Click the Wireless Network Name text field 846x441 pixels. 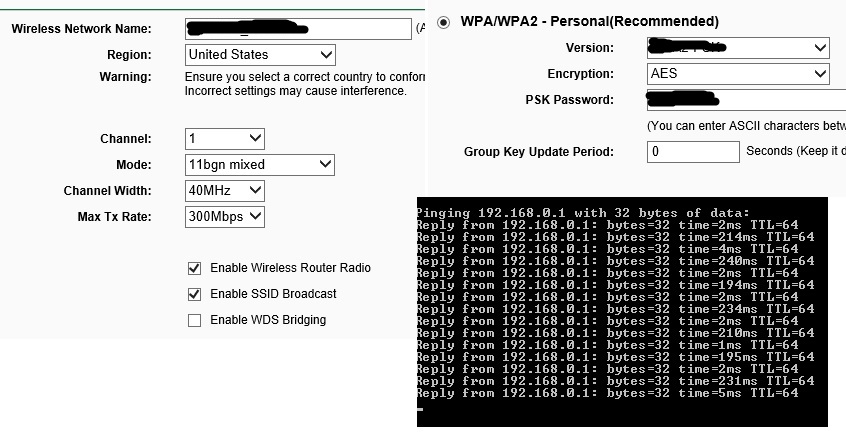pyautogui.click(x=298, y=29)
